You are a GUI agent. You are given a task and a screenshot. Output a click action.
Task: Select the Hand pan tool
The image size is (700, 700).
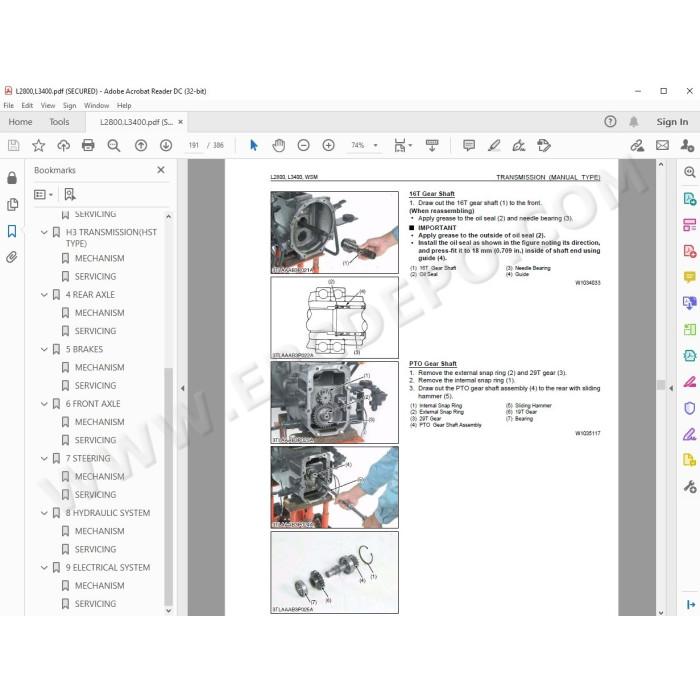click(279, 145)
